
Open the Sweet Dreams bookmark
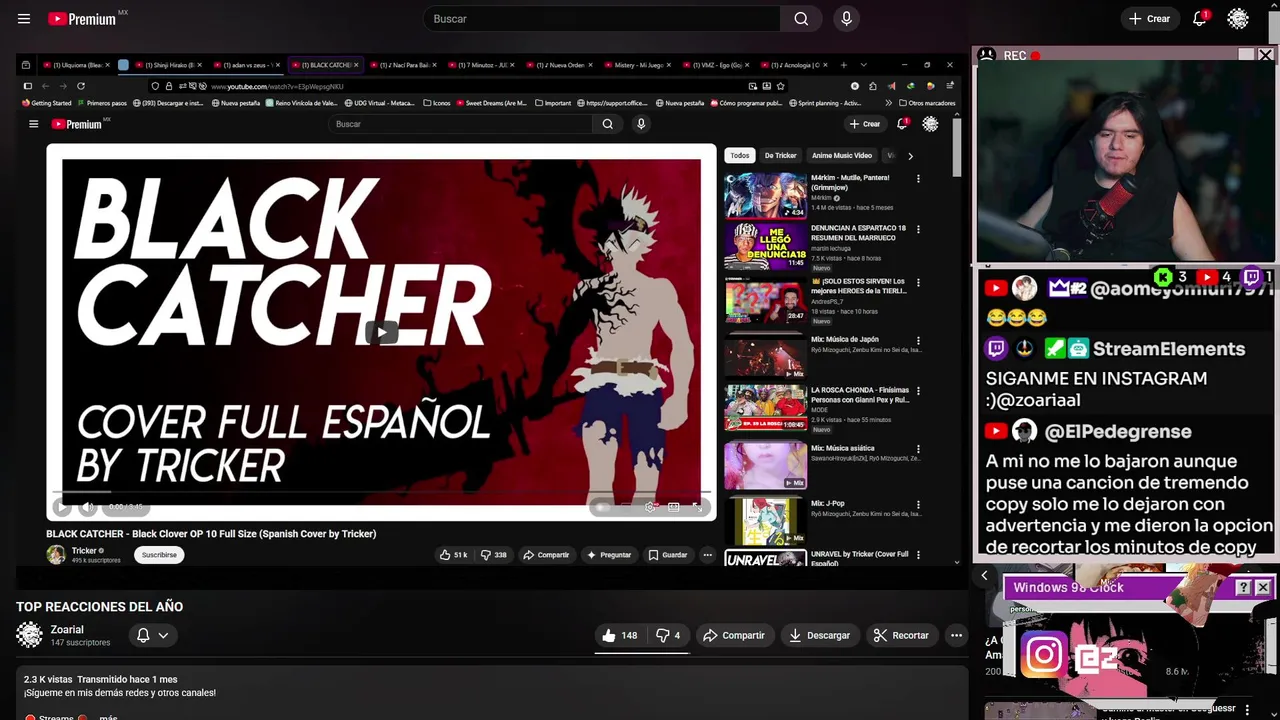click(490, 103)
